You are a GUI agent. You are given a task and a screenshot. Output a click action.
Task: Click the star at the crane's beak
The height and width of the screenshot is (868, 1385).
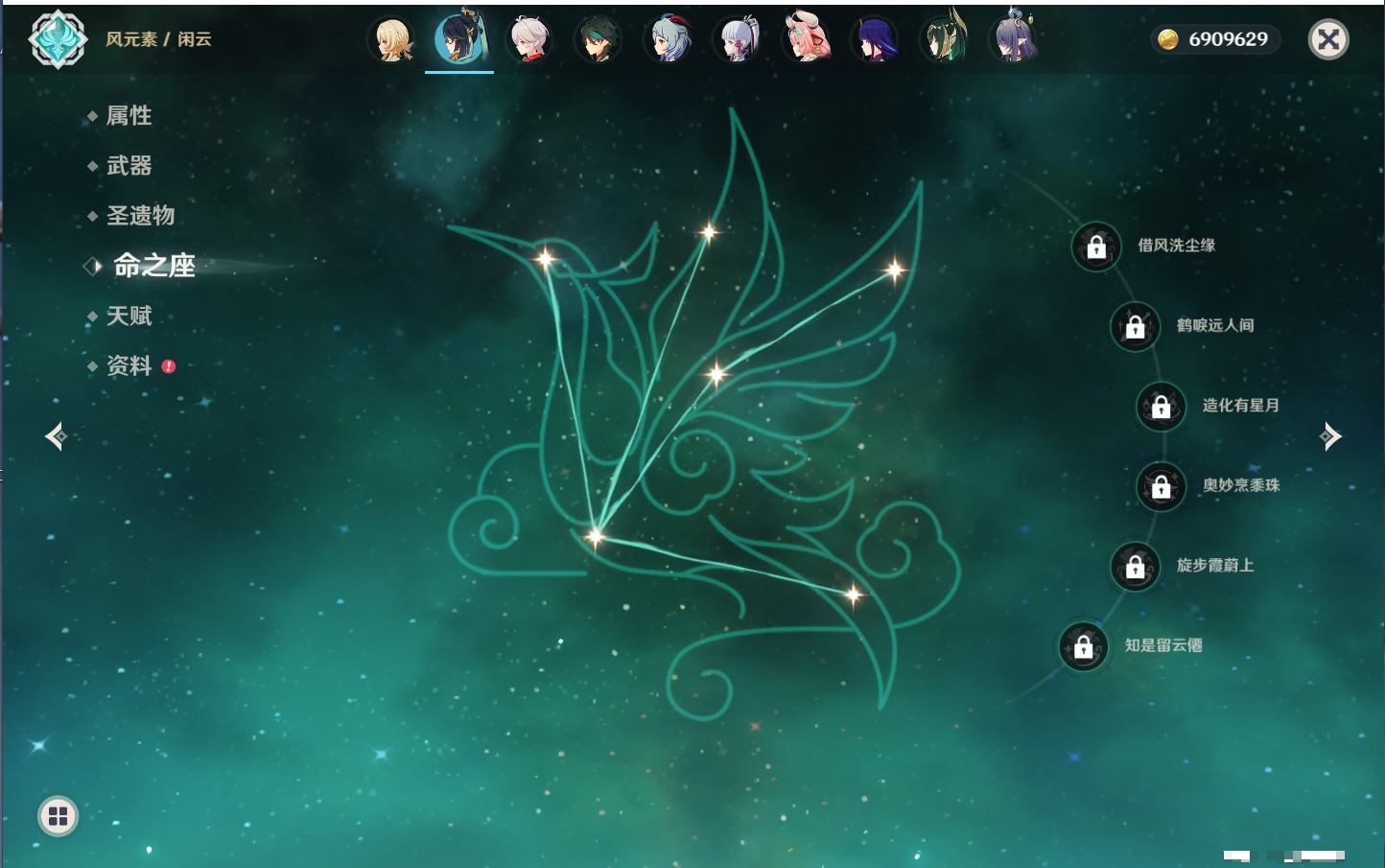click(545, 258)
